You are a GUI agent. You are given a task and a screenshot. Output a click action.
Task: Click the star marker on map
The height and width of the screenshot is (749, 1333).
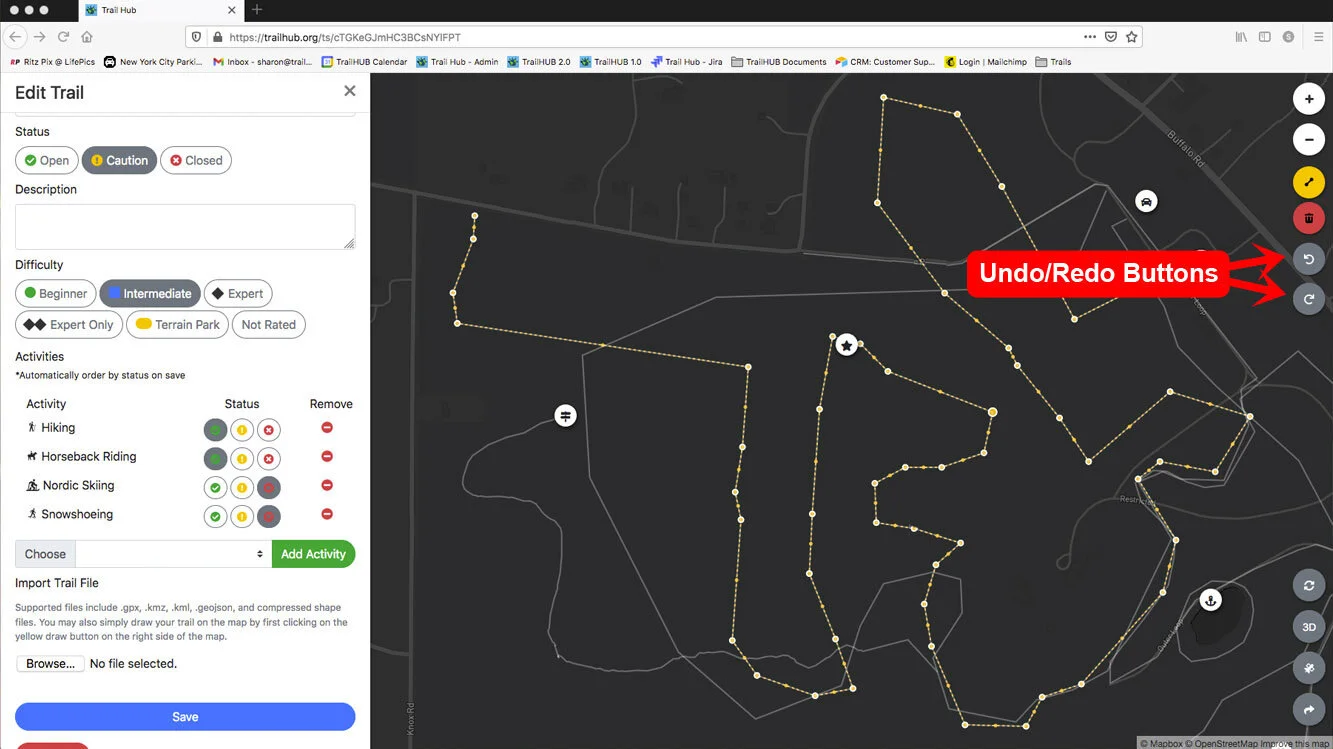pos(847,345)
